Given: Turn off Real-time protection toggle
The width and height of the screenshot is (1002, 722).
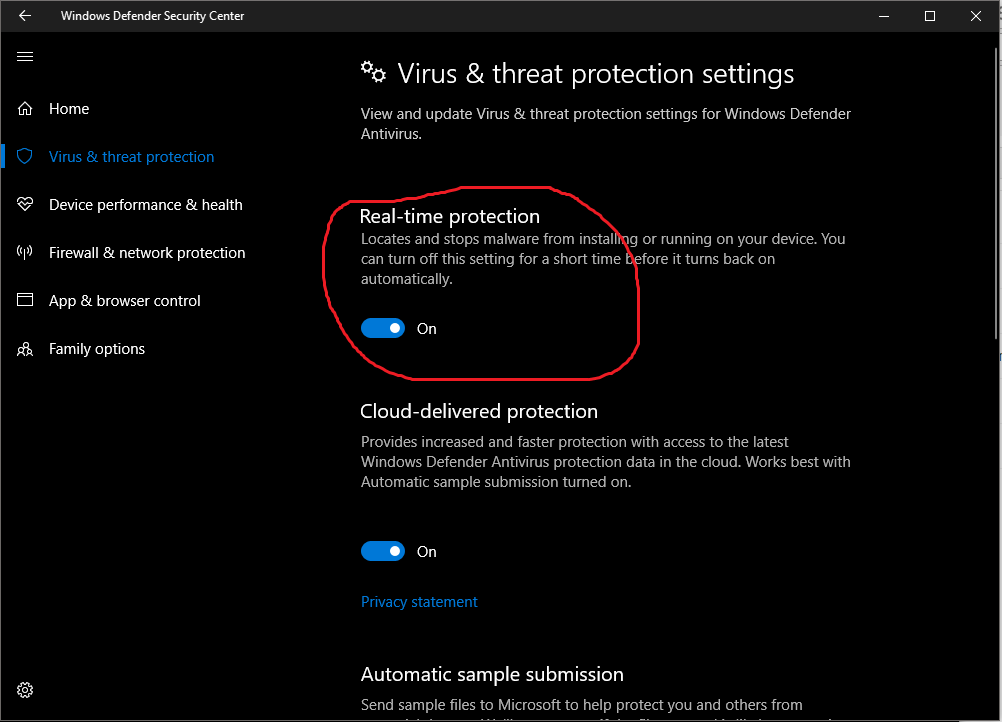Looking at the screenshot, I should coord(383,328).
